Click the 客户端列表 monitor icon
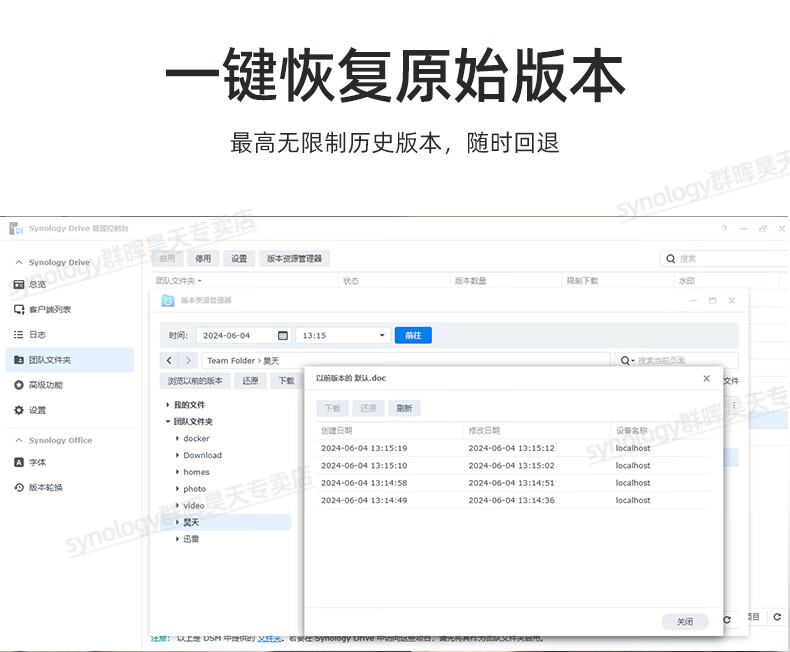 click(19, 309)
